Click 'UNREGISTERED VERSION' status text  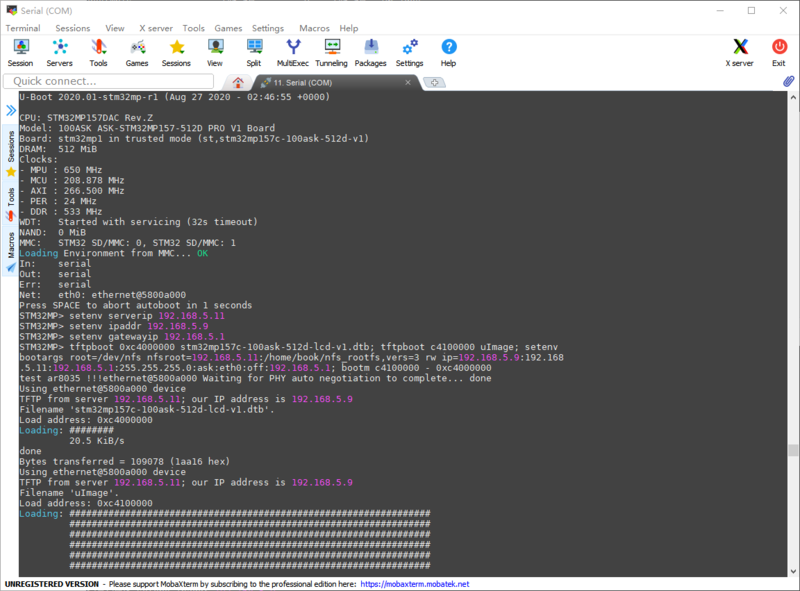[x=52, y=584]
